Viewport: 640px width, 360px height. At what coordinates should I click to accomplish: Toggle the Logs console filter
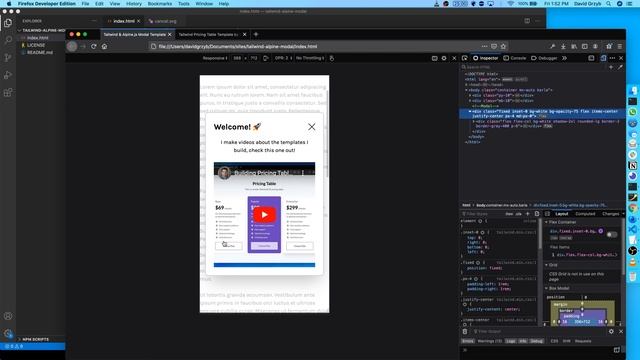[511, 341]
